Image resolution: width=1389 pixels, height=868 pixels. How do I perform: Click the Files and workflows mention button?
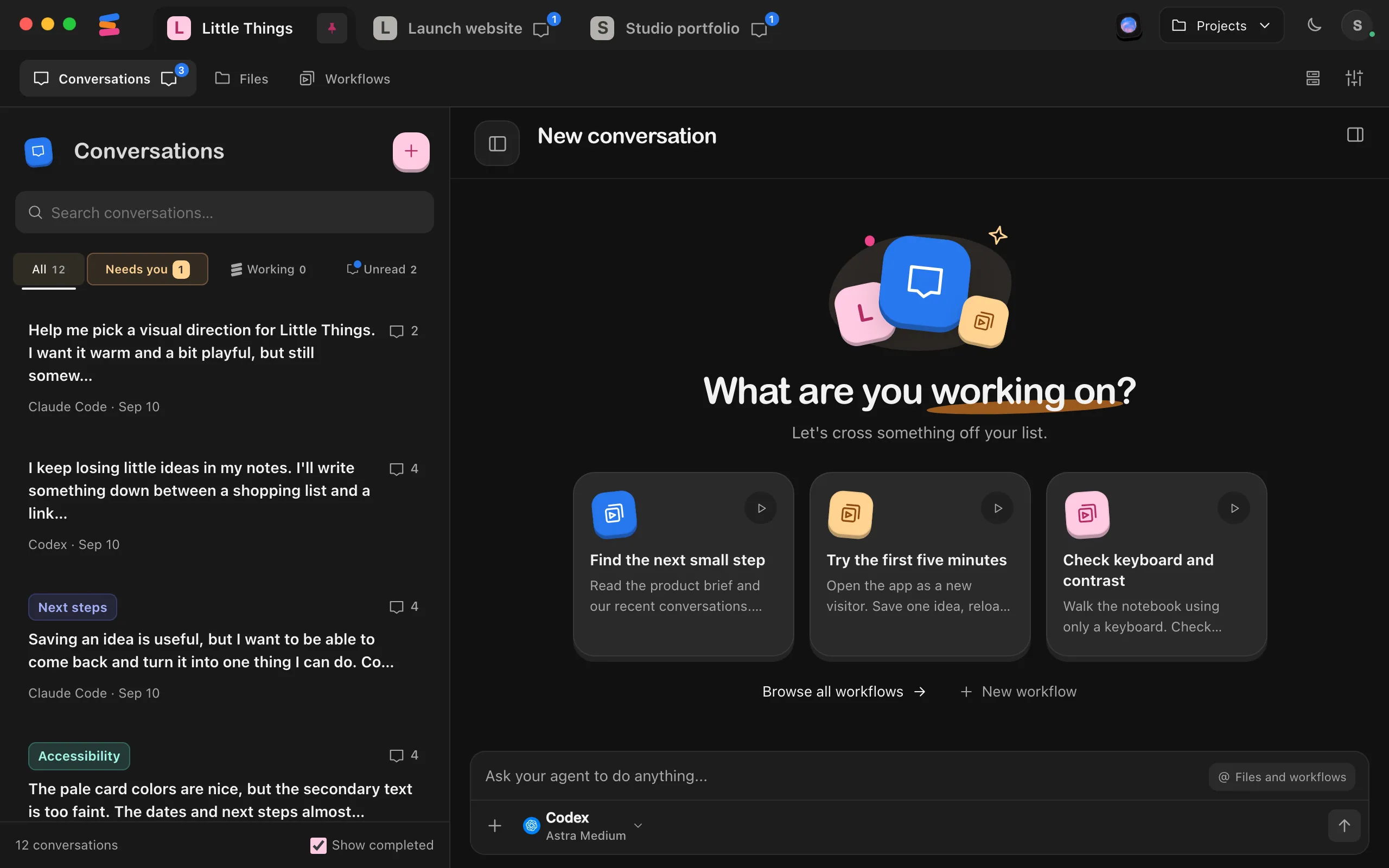[x=1282, y=777]
